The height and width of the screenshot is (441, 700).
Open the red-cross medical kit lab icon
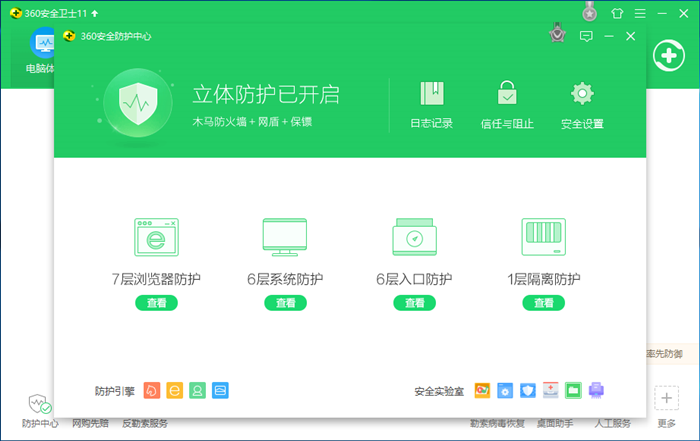pyautogui.click(x=550, y=391)
